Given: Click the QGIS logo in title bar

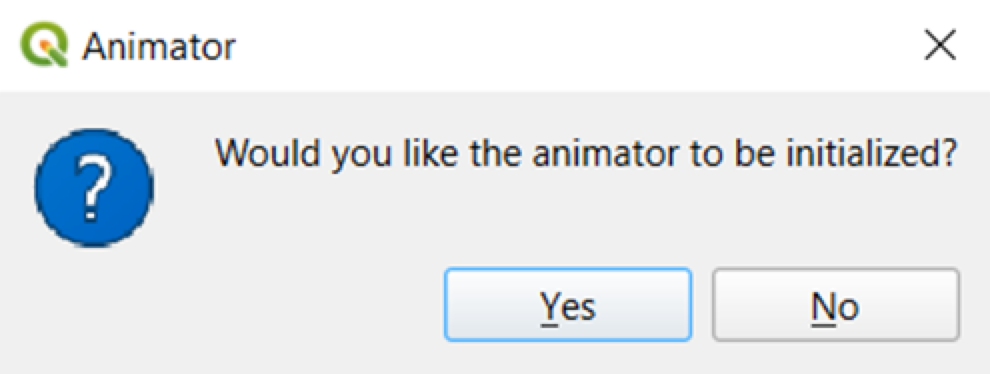Looking at the screenshot, I should click(x=44, y=44).
